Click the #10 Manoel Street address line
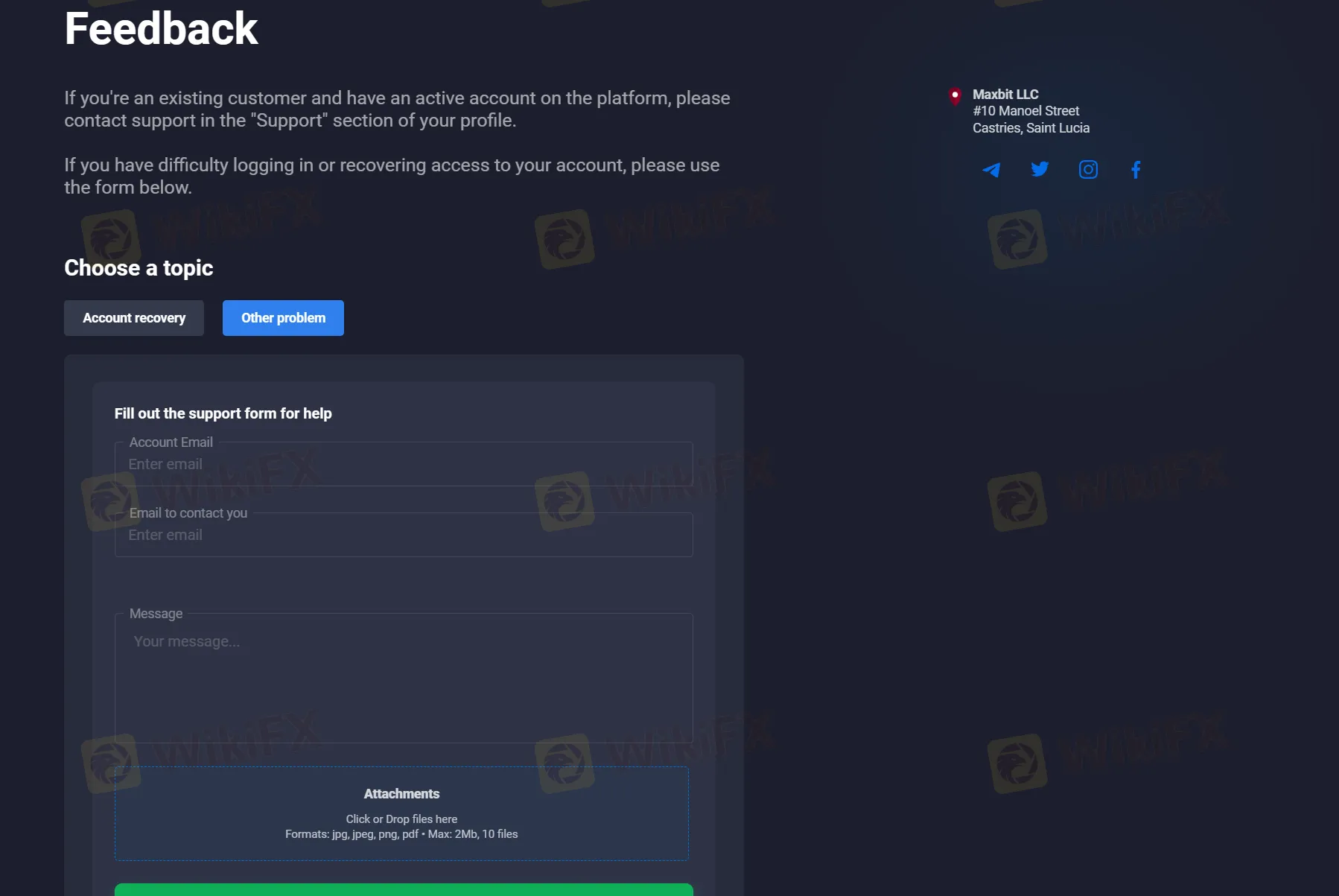The height and width of the screenshot is (896, 1339). tap(1025, 111)
